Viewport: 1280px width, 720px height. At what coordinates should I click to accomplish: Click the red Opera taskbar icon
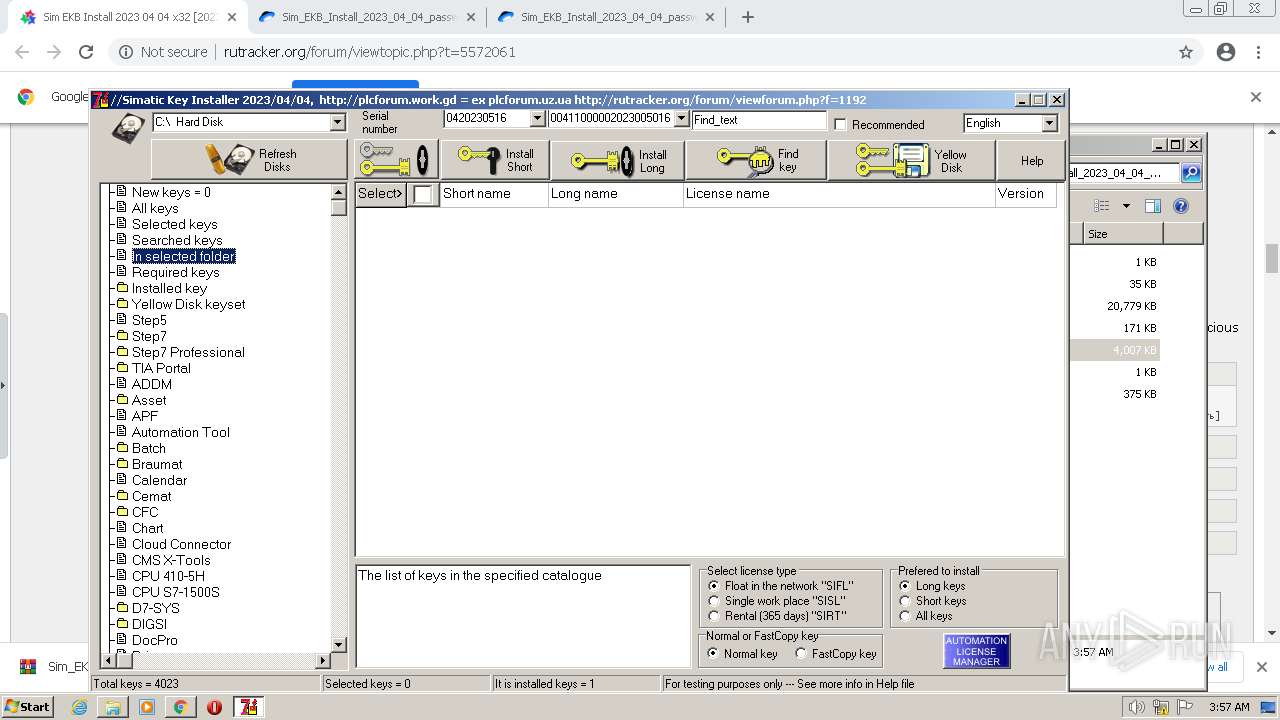coord(214,707)
